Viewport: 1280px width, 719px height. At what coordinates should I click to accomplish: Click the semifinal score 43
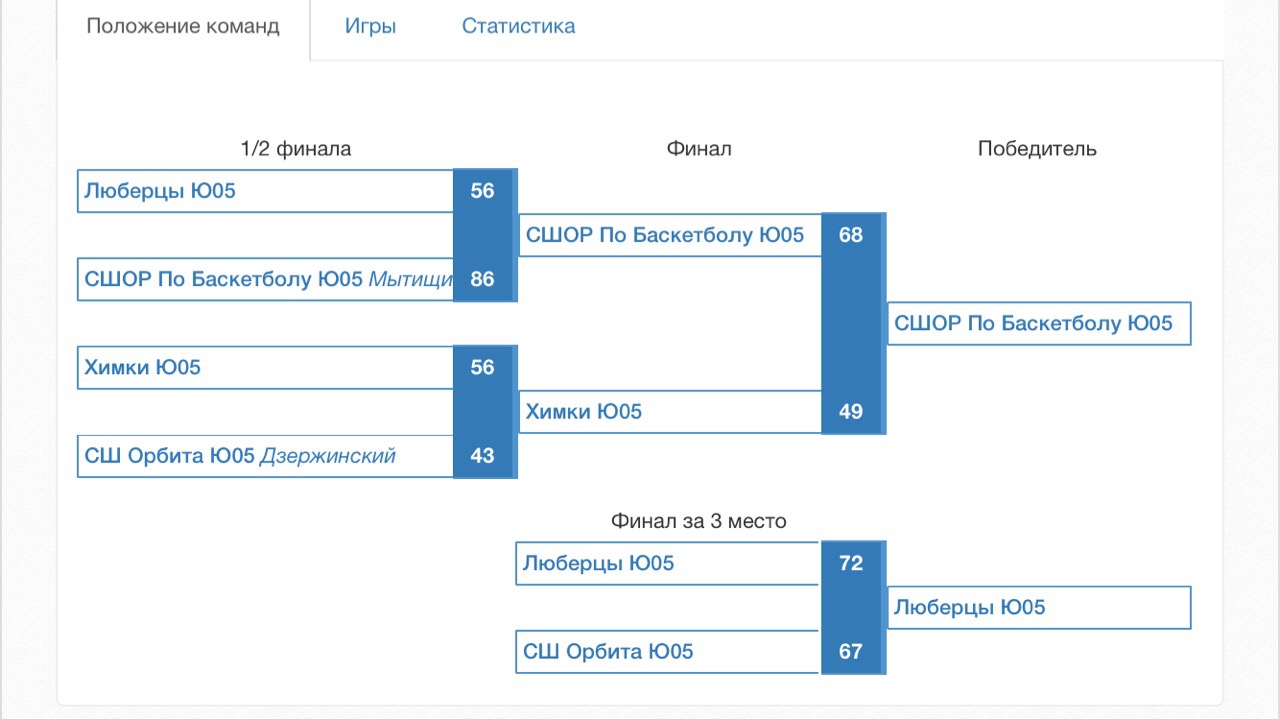pos(482,455)
